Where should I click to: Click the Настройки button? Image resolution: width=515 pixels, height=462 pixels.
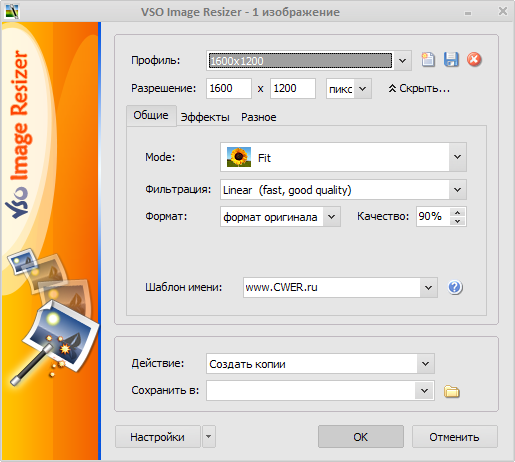[157, 437]
